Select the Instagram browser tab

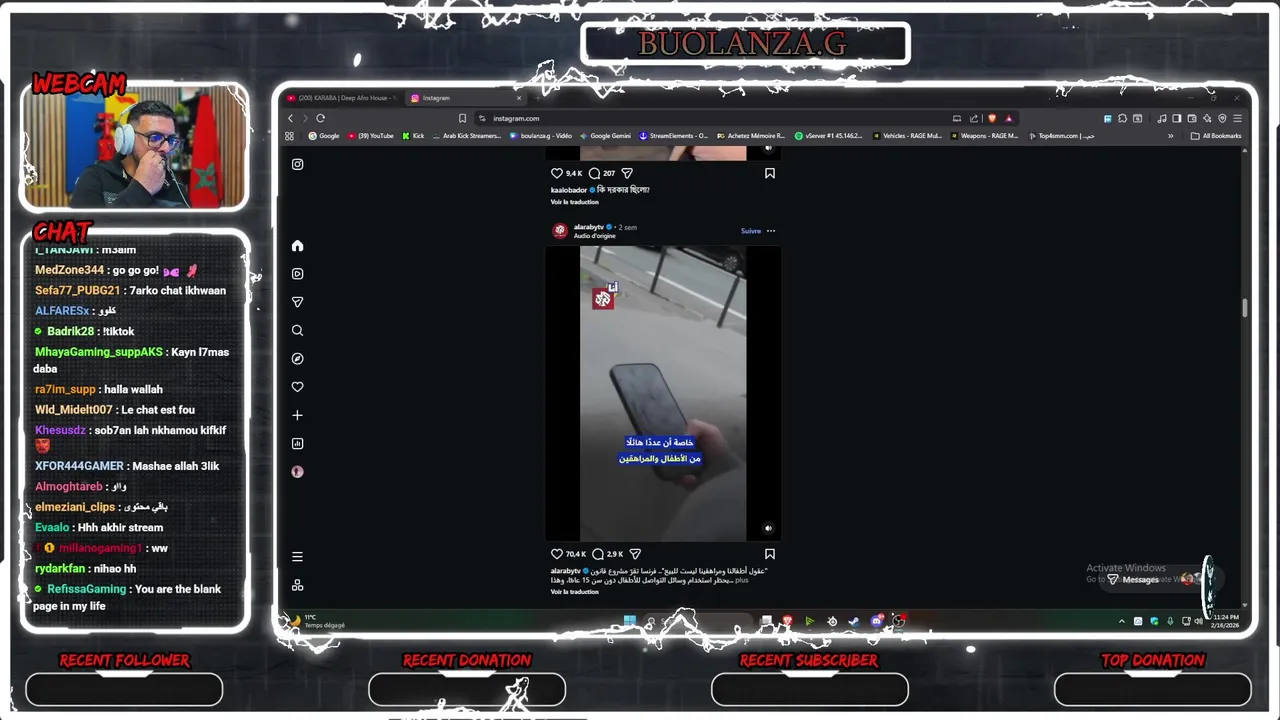(x=465, y=98)
